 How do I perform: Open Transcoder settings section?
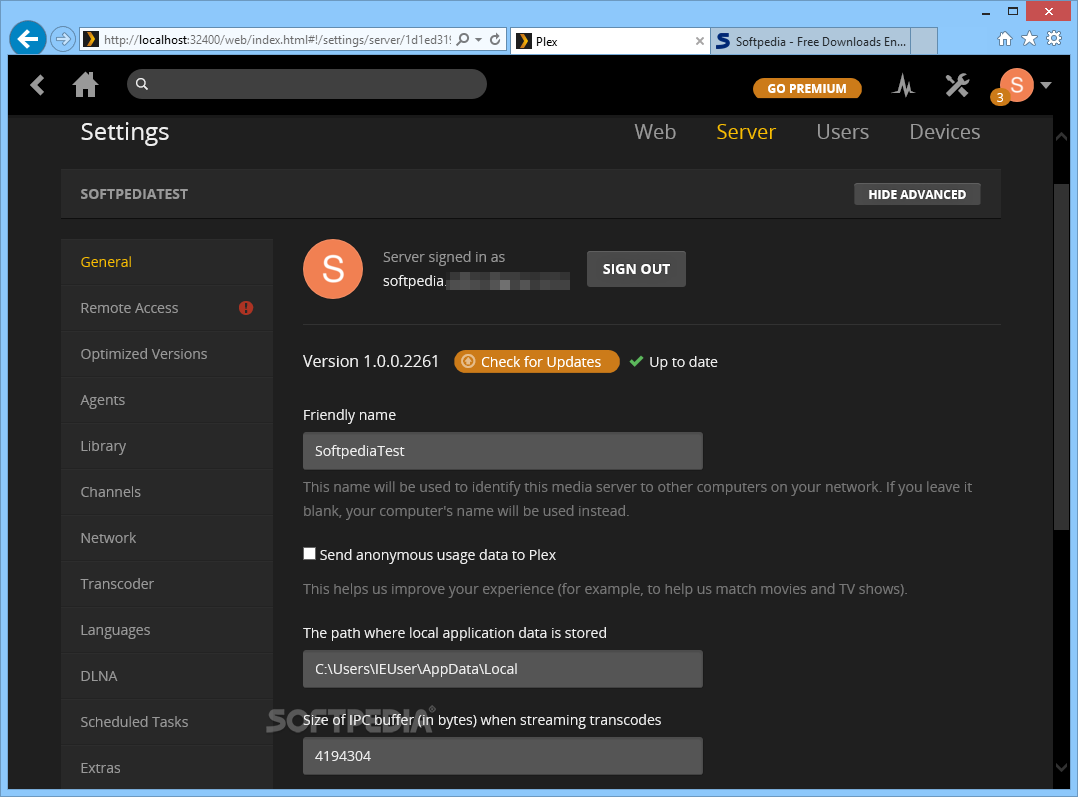167,585
